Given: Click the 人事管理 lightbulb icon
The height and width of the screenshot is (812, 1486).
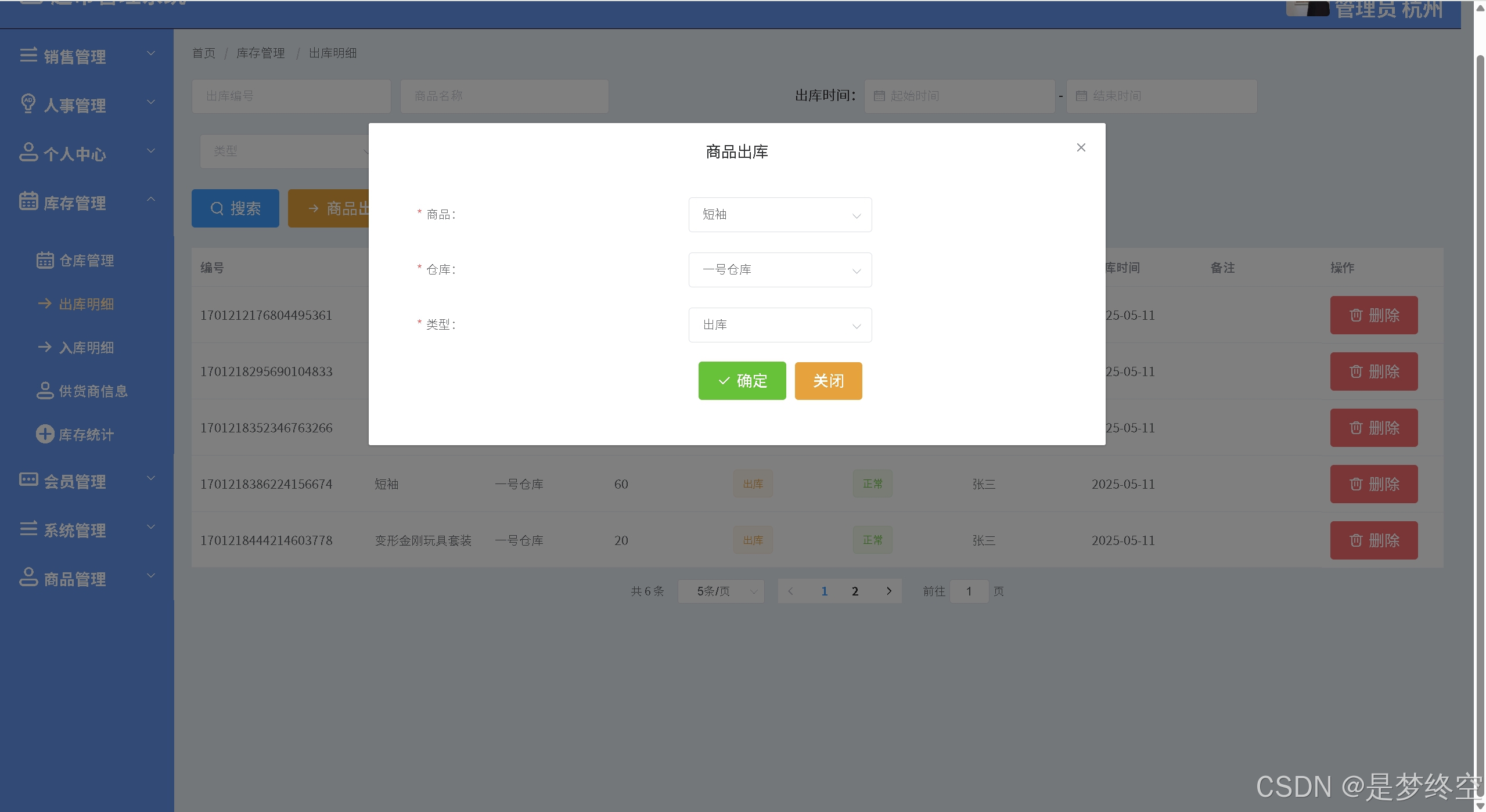Looking at the screenshot, I should pyautogui.click(x=28, y=103).
